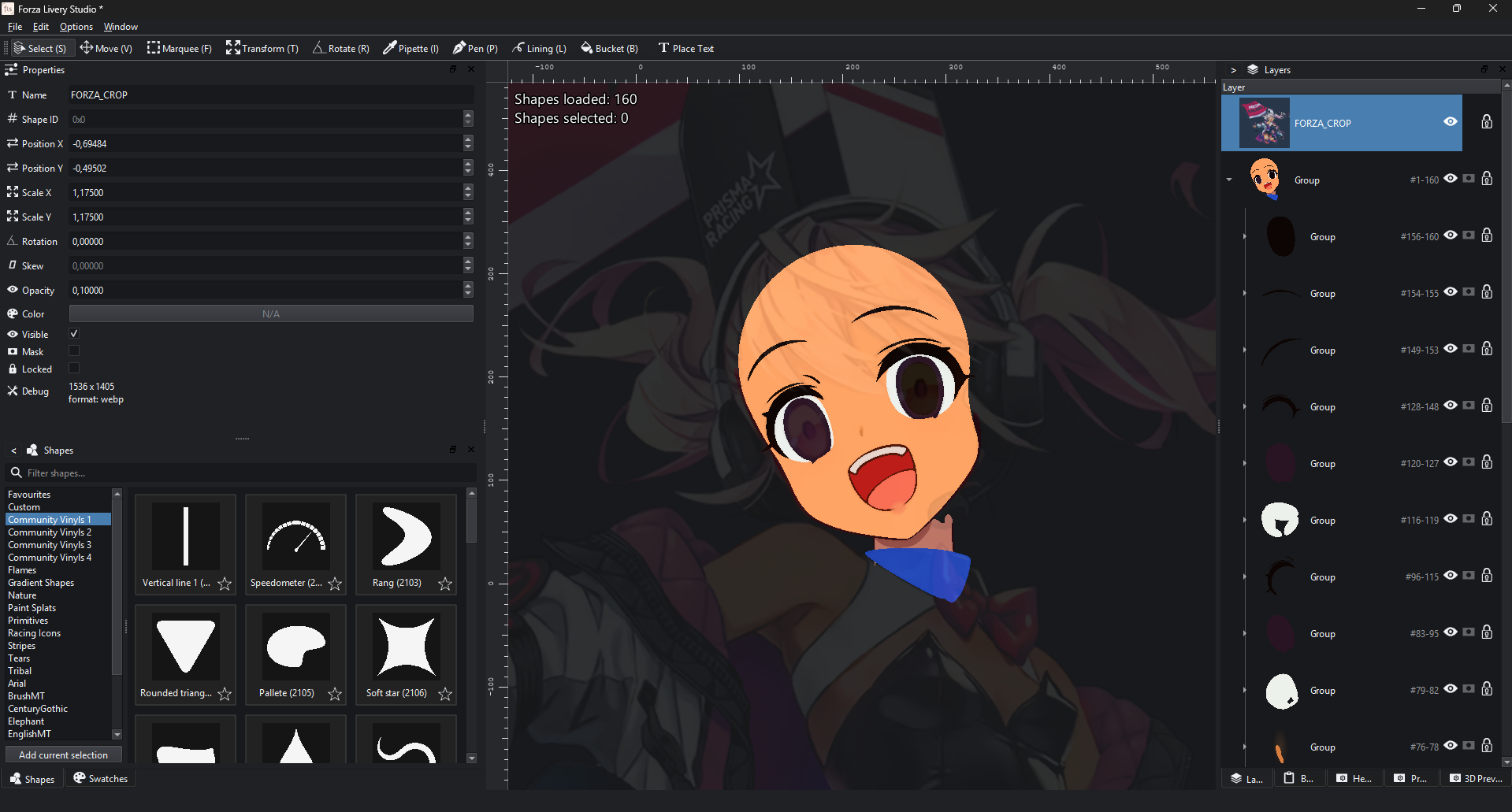Select the Pipette (I) tool
The image size is (1512, 812).
click(x=411, y=48)
